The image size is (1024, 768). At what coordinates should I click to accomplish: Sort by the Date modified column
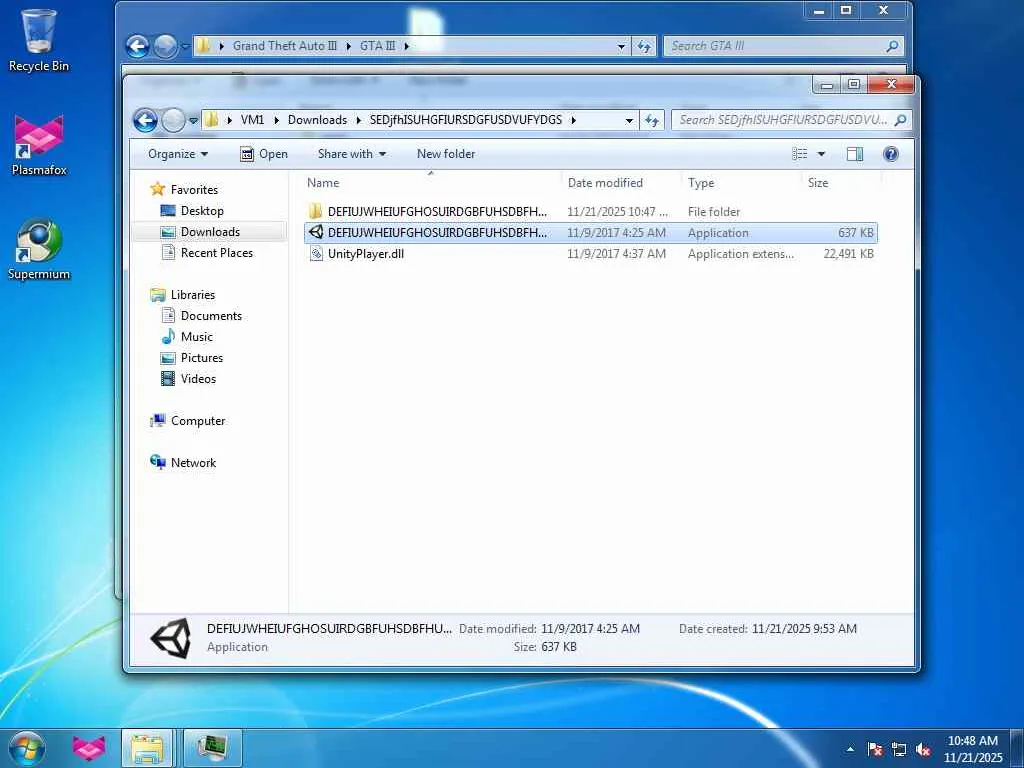click(x=620, y=183)
